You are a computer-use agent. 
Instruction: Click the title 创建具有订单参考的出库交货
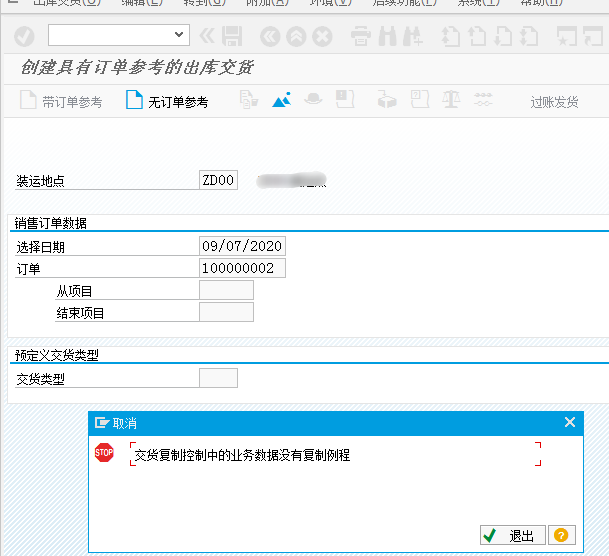click(137, 67)
